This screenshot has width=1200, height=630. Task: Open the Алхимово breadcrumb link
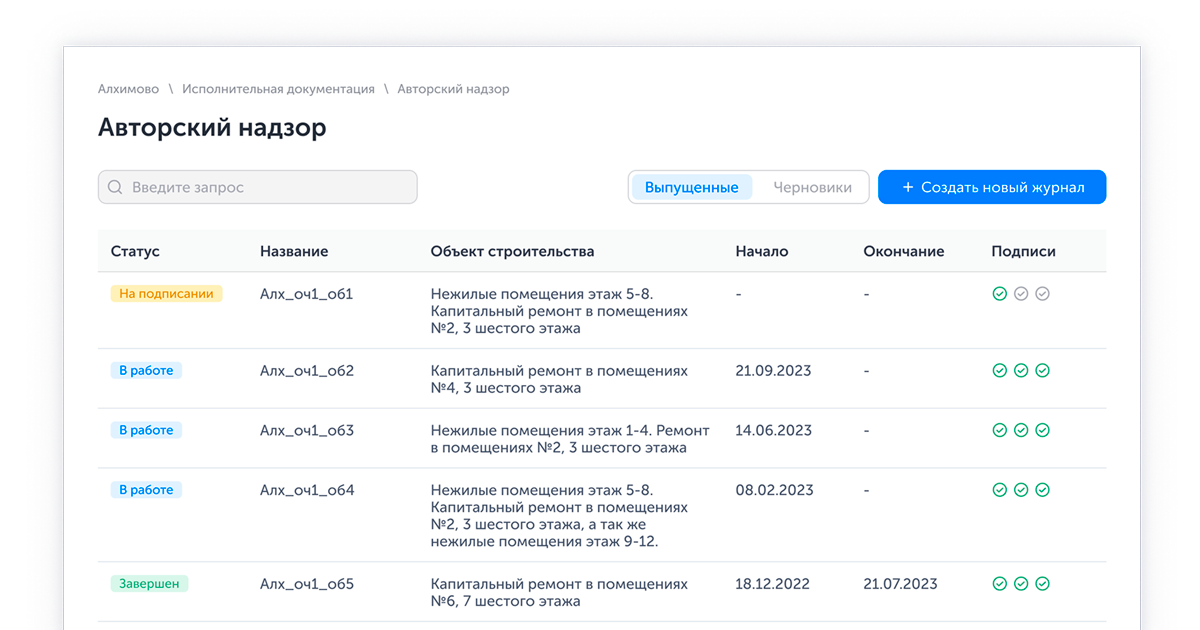129,89
